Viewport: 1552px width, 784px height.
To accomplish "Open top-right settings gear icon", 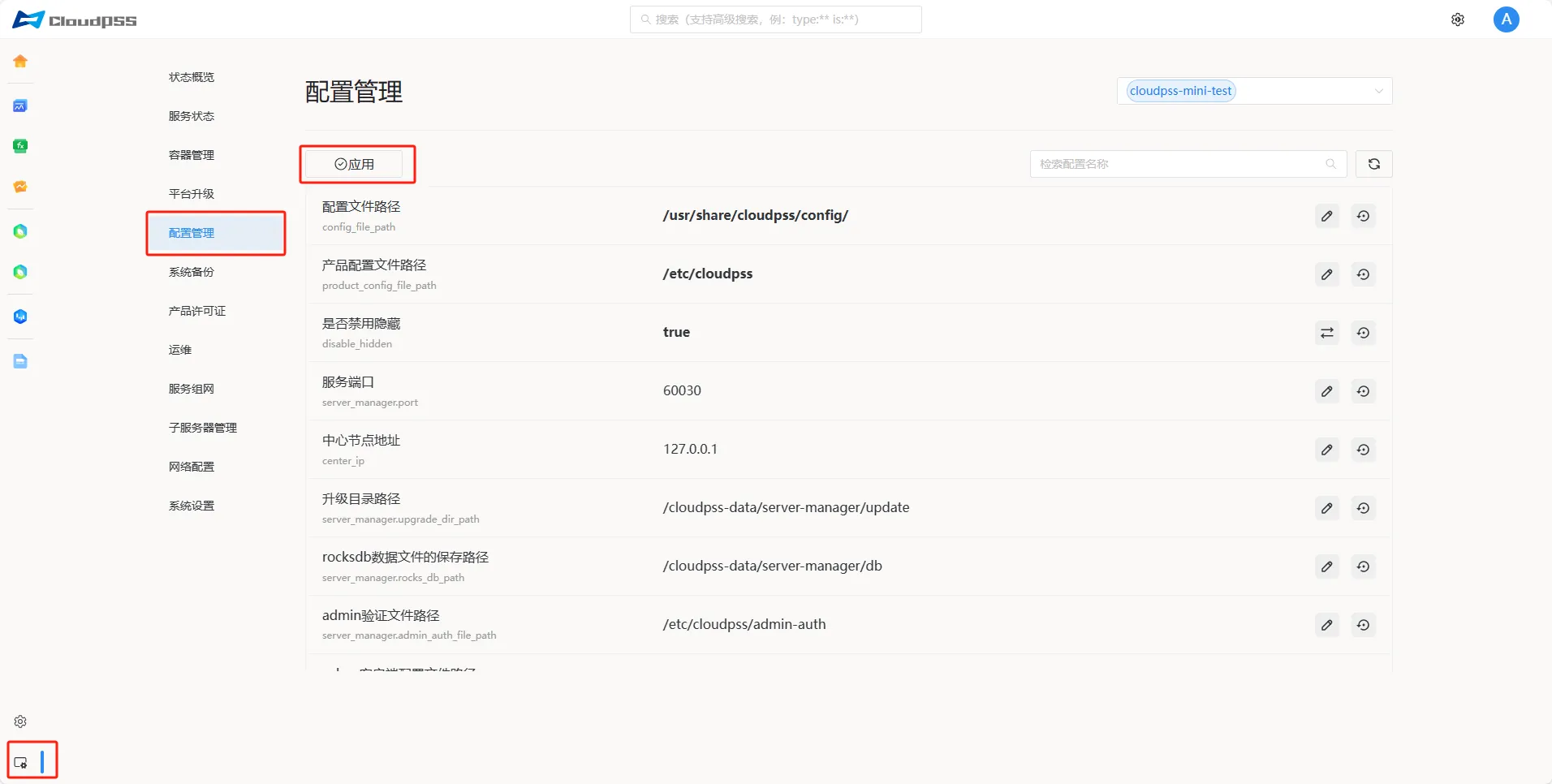I will pos(1458,19).
